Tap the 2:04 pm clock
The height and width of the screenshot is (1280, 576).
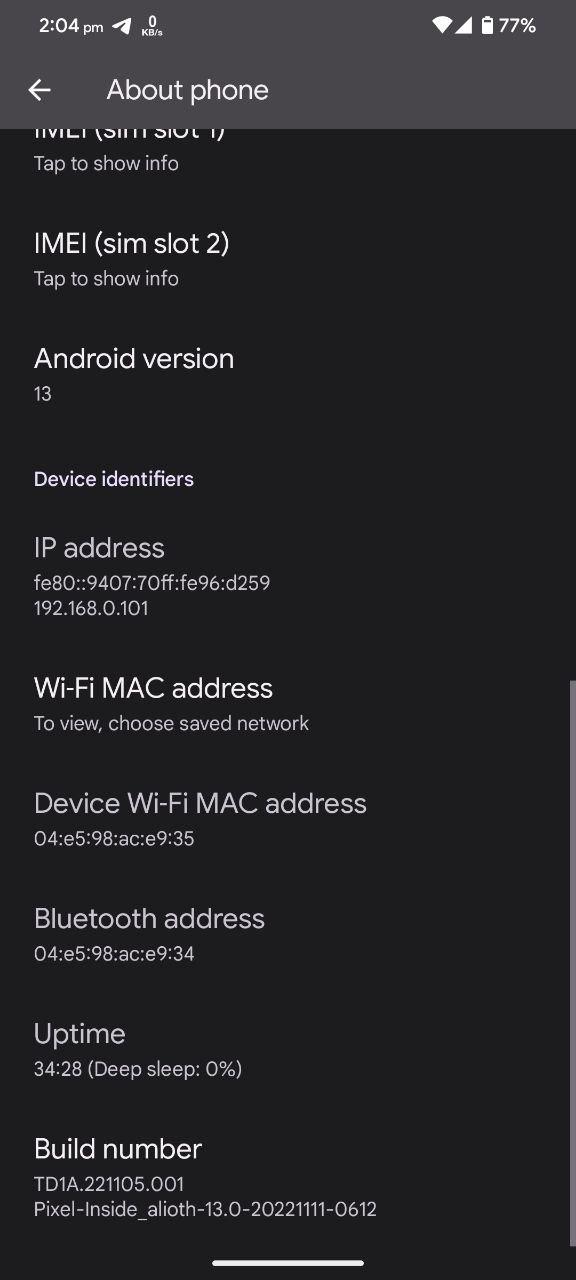pyautogui.click(x=70, y=27)
